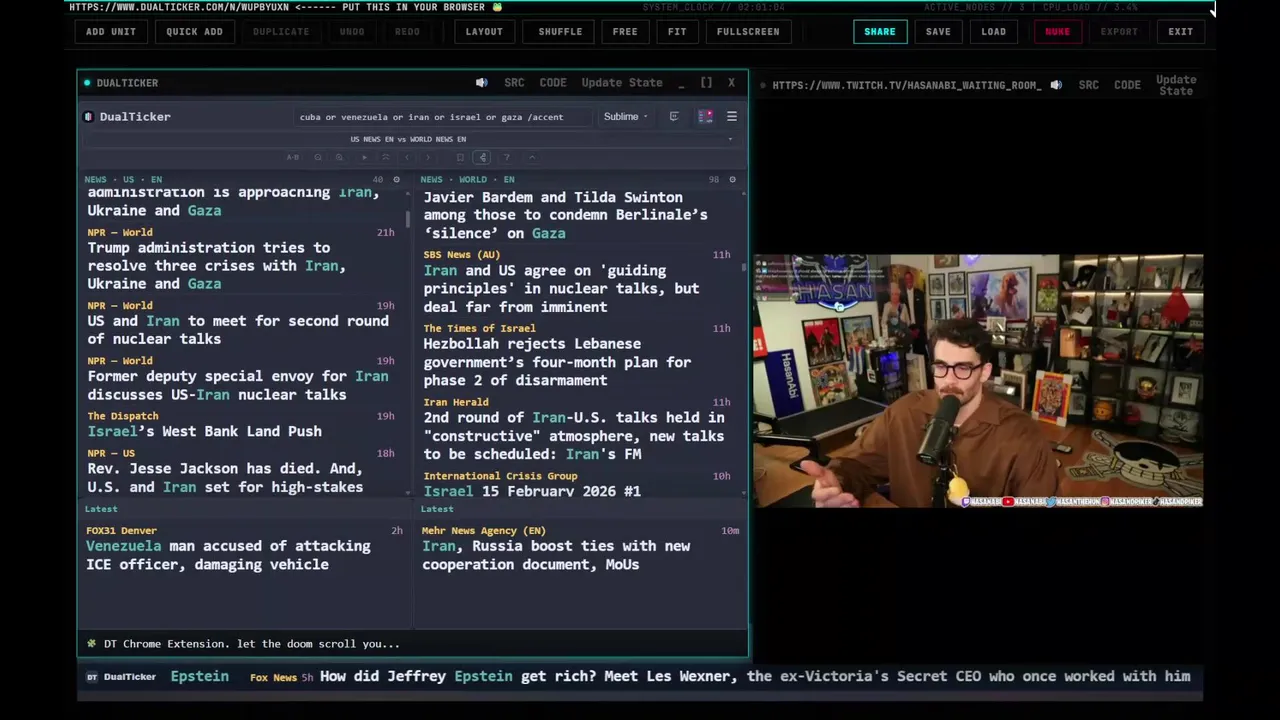Open SRC tab of Twitch unit
The image size is (1280, 720).
pos(1089,85)
